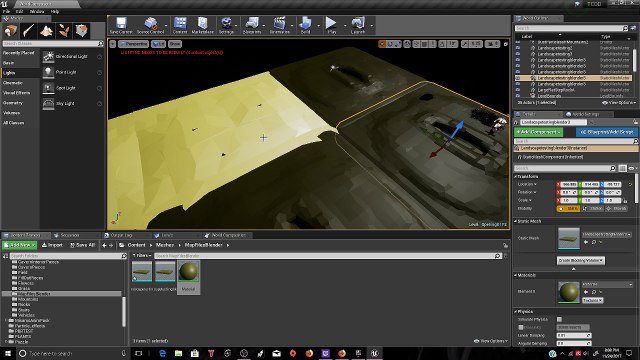Open the Cinematics toolbar icon
This screenshot has width=640, height=360.
click(280, 25)
